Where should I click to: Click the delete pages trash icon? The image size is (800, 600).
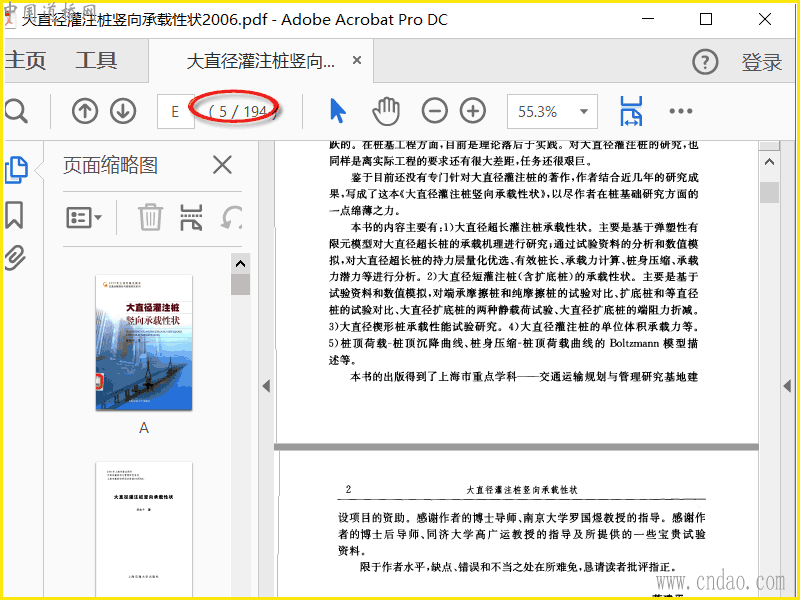151,218
